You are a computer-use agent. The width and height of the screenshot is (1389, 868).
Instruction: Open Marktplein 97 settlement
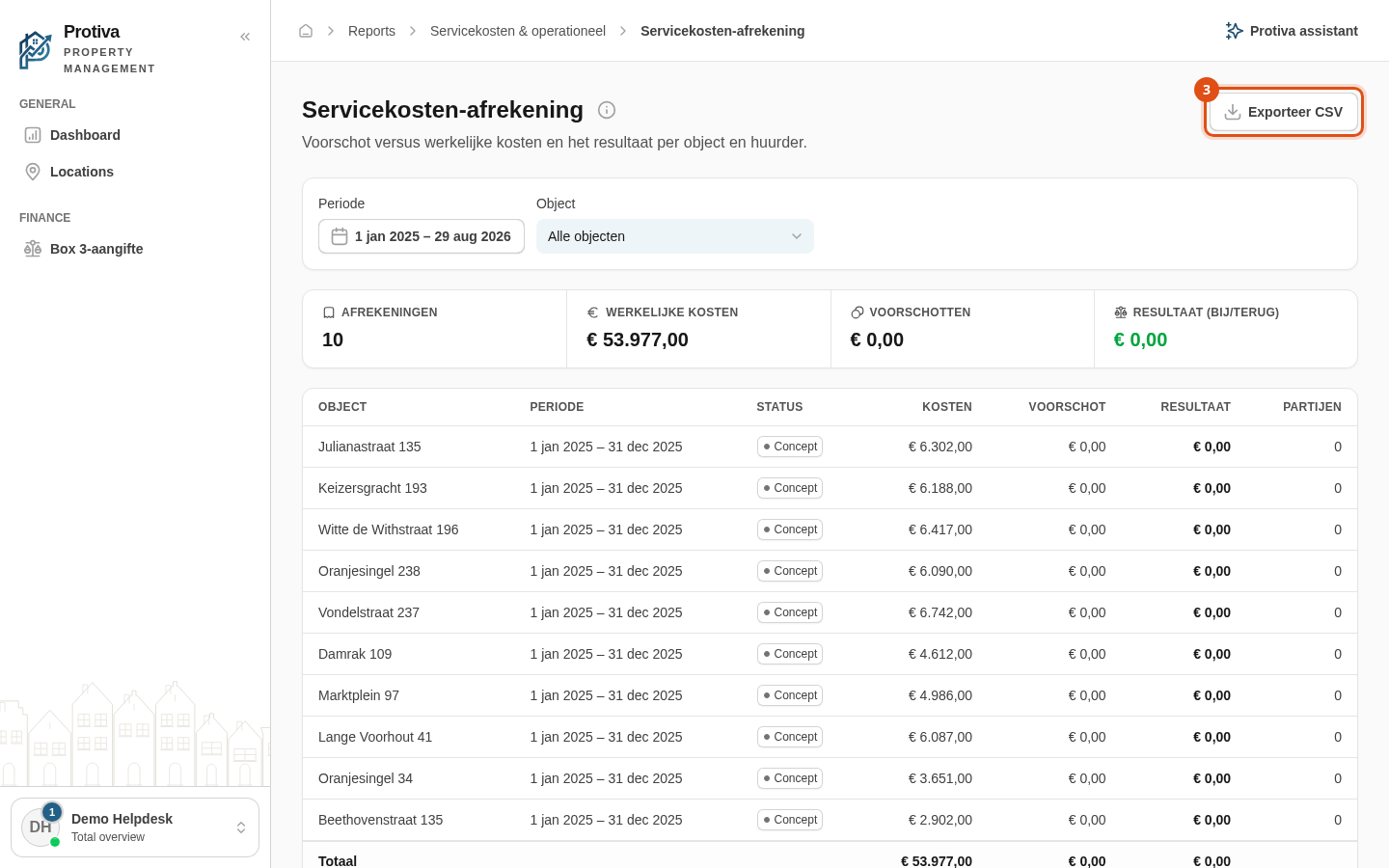(830, 695)
